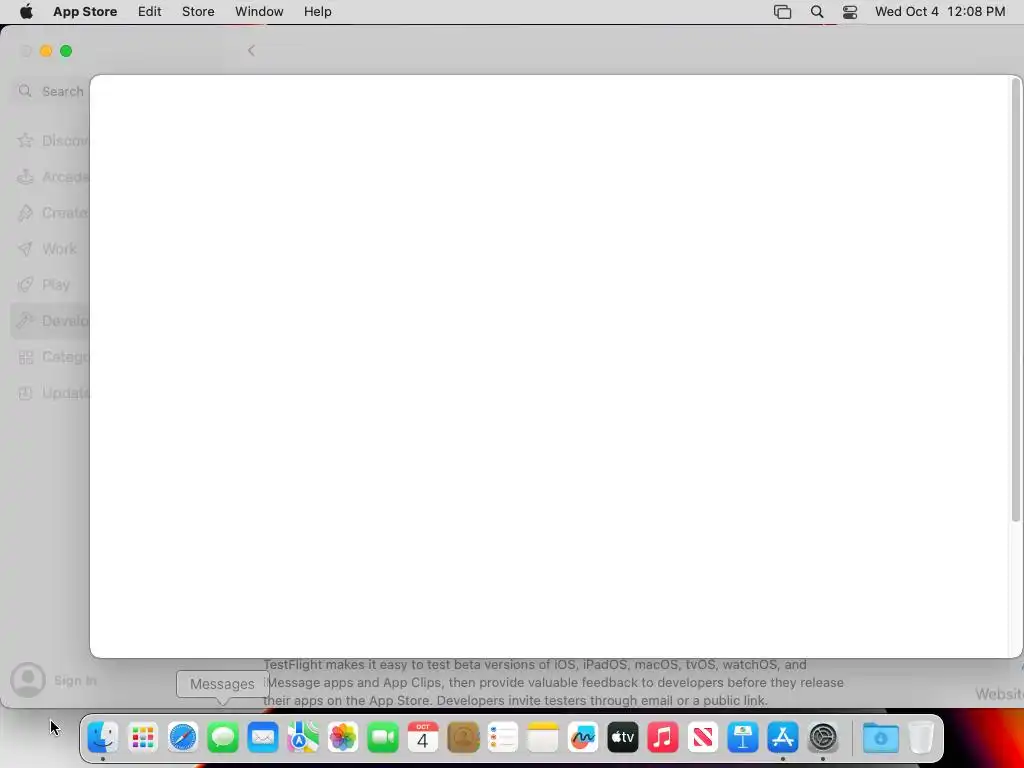Click the date and time display
The height and width of the screenshot is (768, 1024).
tap(940, 12)
